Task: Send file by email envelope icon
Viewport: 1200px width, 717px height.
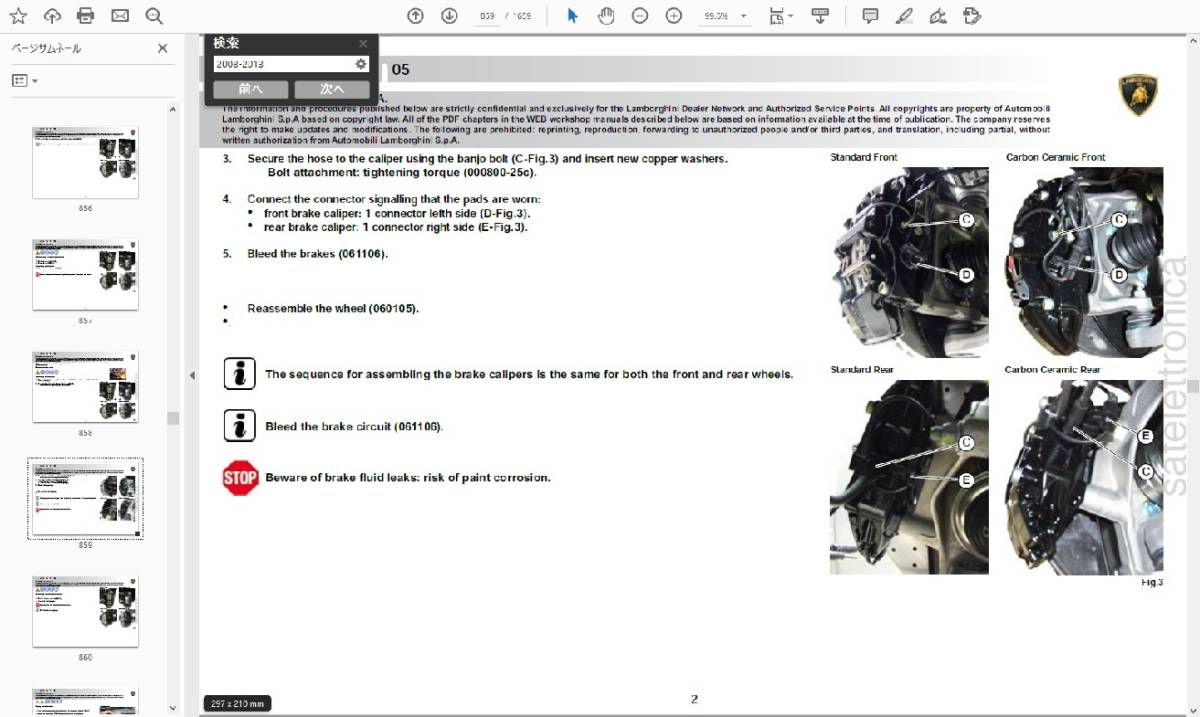Action: (x=120, y=16)
